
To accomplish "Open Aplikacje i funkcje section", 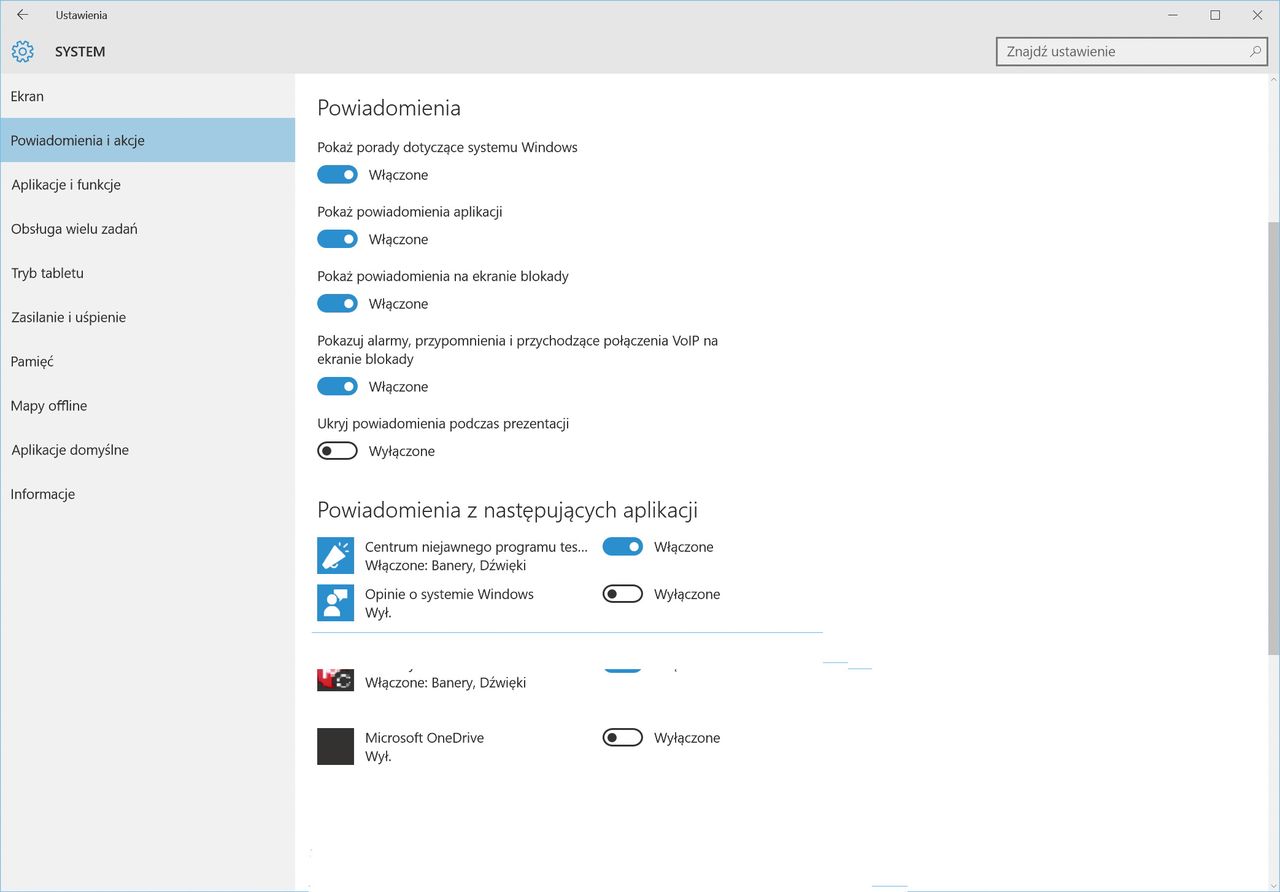I will [148, 185].
